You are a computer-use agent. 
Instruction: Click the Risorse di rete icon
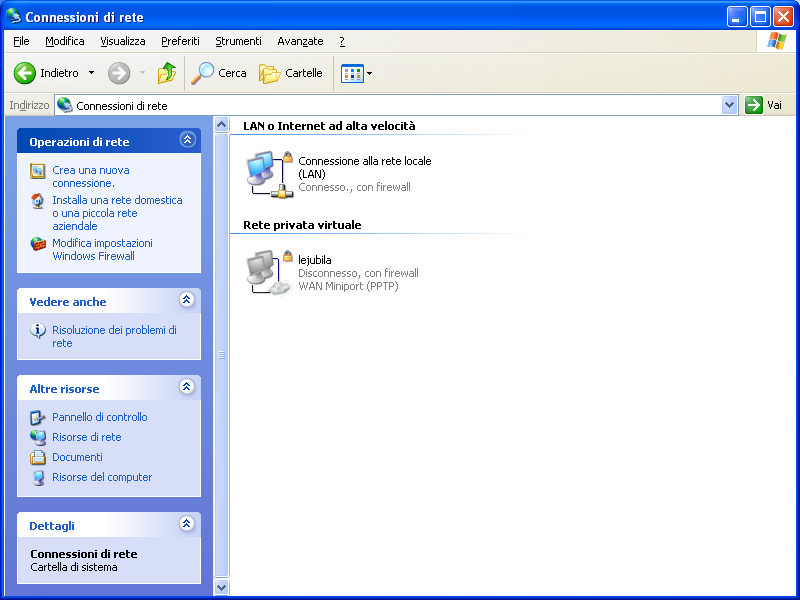pos(38,437)
